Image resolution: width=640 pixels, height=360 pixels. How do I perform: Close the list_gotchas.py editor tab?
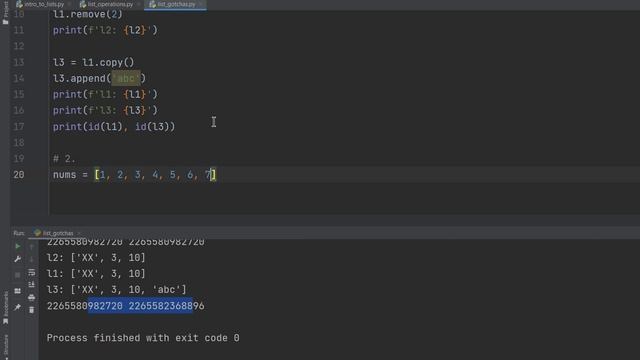click(201, 4)
